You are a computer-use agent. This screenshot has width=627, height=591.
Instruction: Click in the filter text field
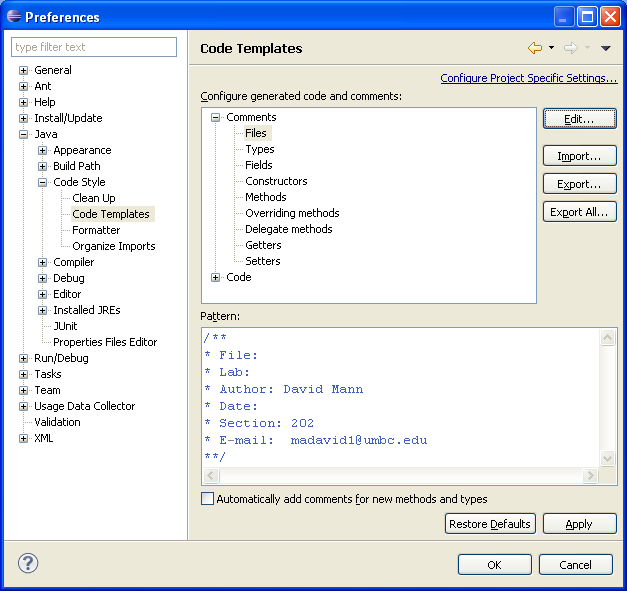[x=94, y=47]
